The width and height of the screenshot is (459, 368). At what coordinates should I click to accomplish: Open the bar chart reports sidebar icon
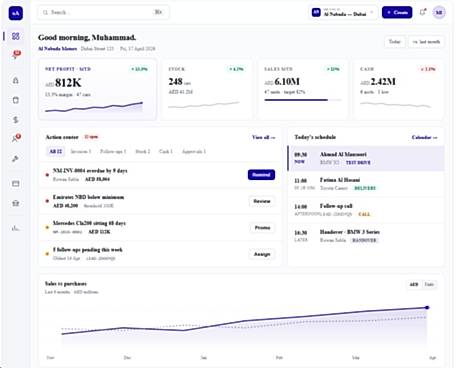(x=16, y=228)
